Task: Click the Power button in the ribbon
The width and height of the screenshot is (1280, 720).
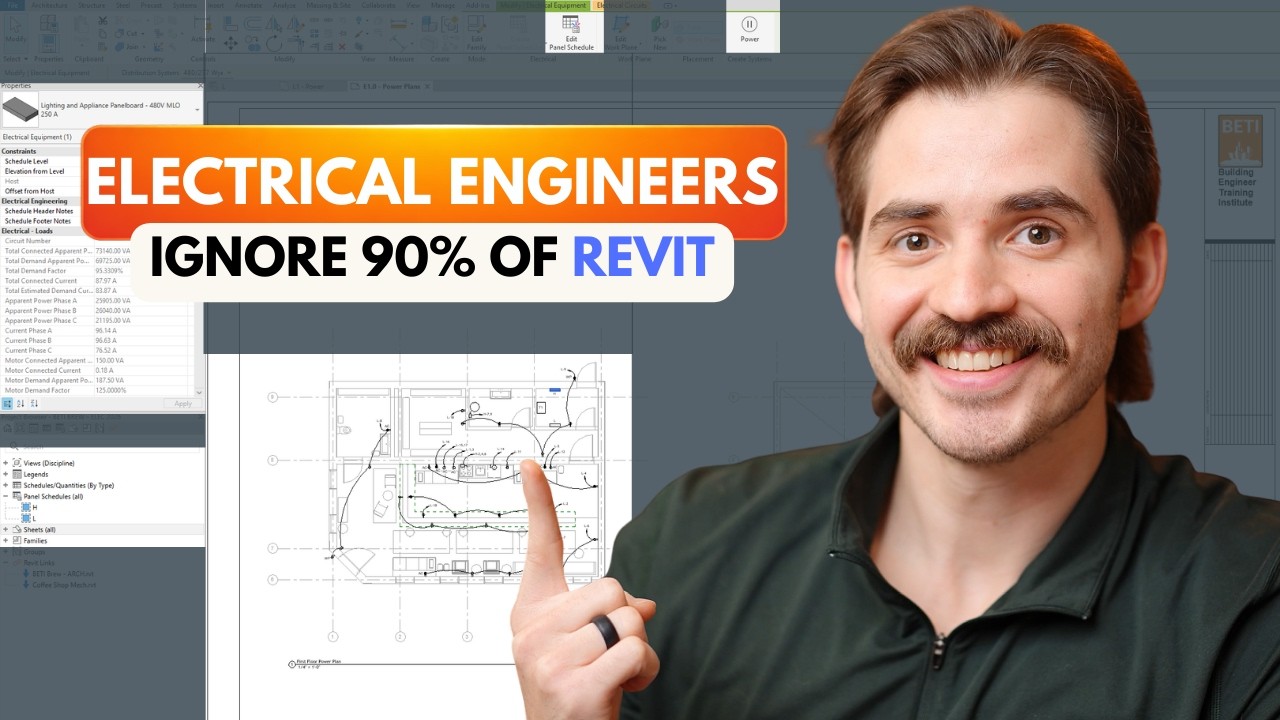Action: coord(749,29)
